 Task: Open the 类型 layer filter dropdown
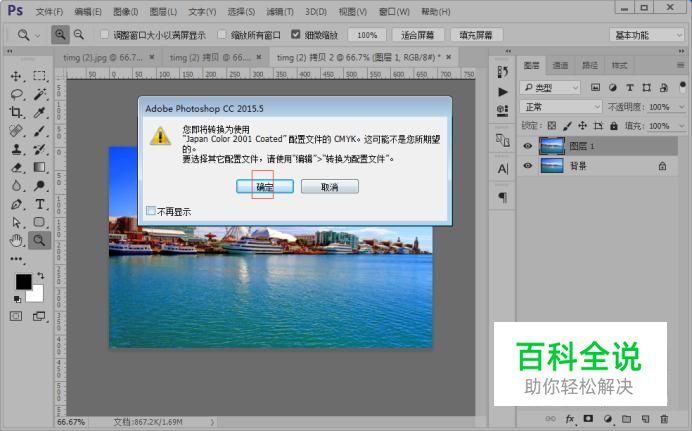click(x=549, y=87)
